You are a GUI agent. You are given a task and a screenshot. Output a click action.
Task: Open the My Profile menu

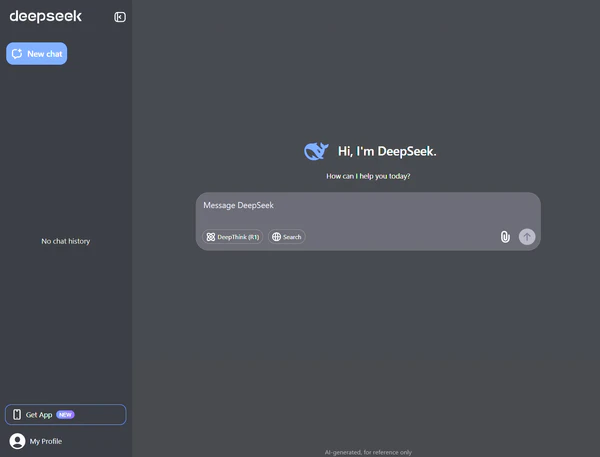[x=45, y=441]
